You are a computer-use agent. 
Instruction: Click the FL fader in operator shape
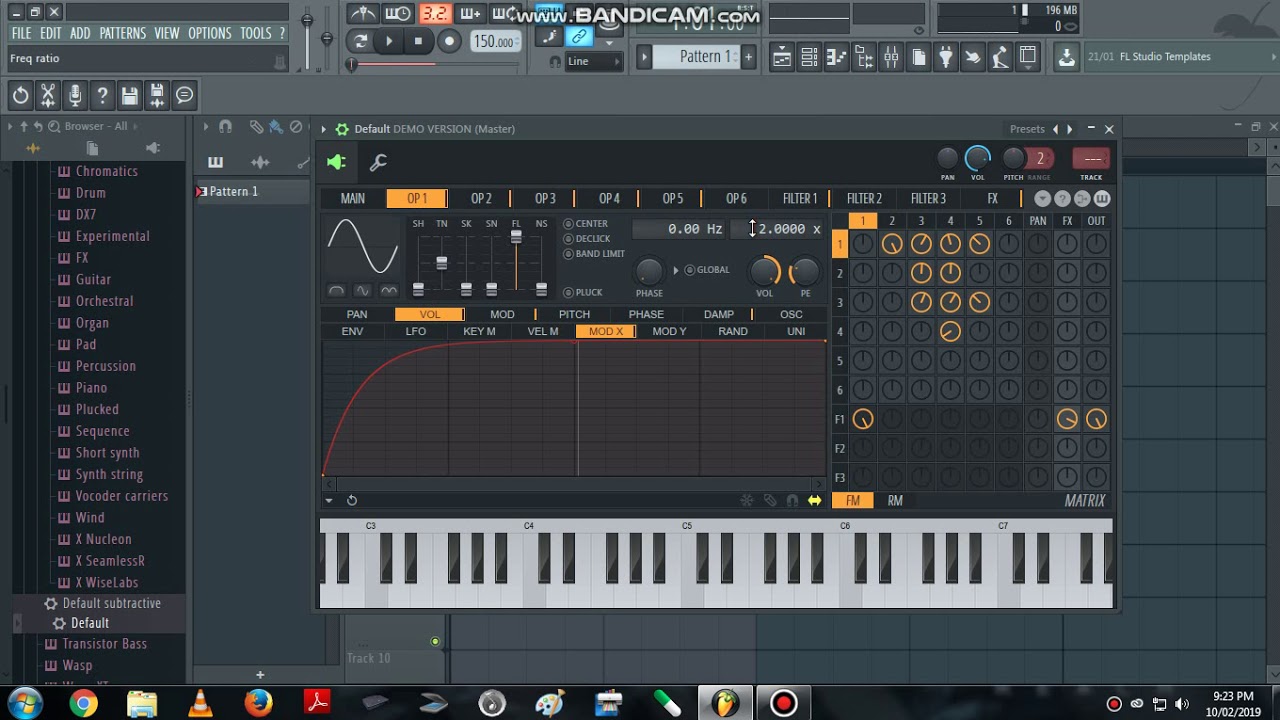click(516, 237)
